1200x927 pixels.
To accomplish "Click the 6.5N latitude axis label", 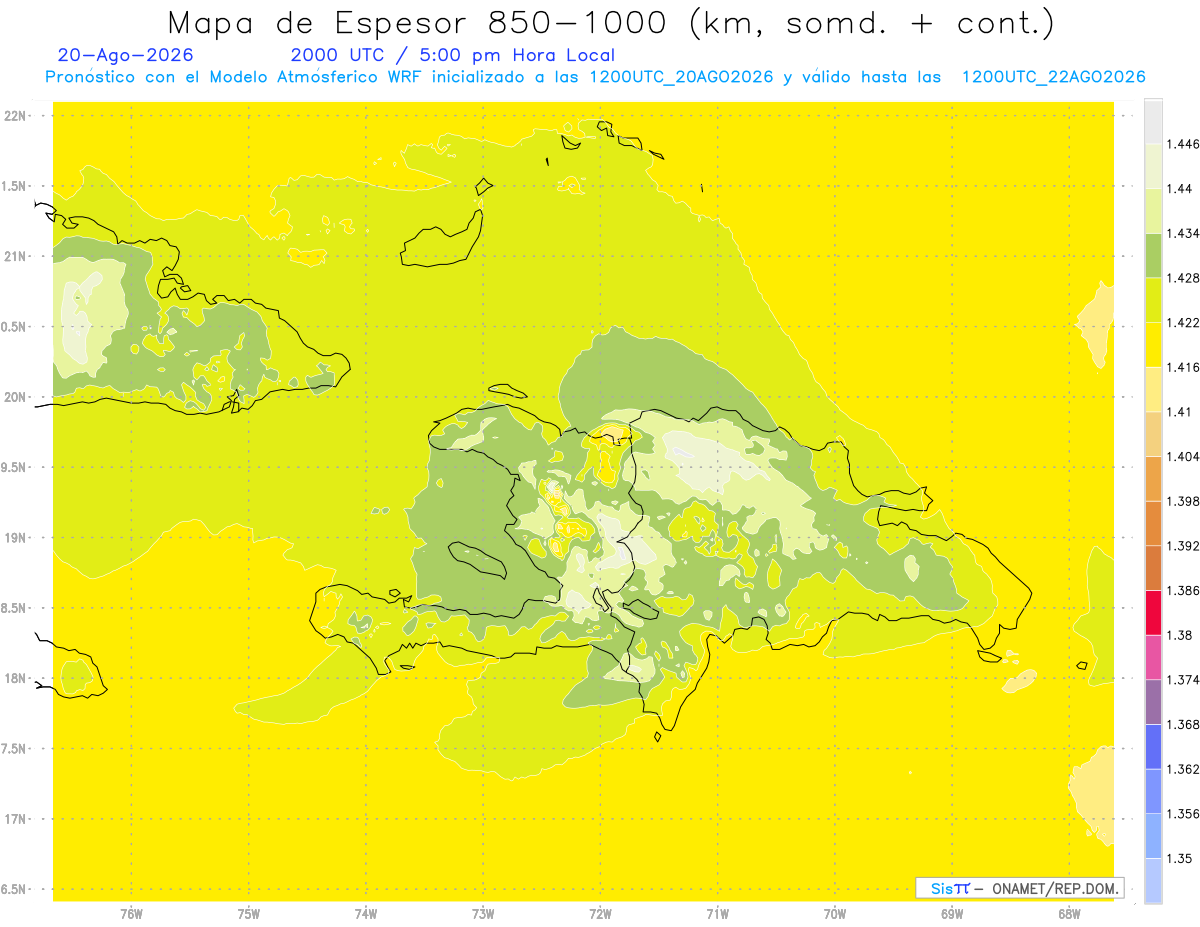I will point(15,889).
